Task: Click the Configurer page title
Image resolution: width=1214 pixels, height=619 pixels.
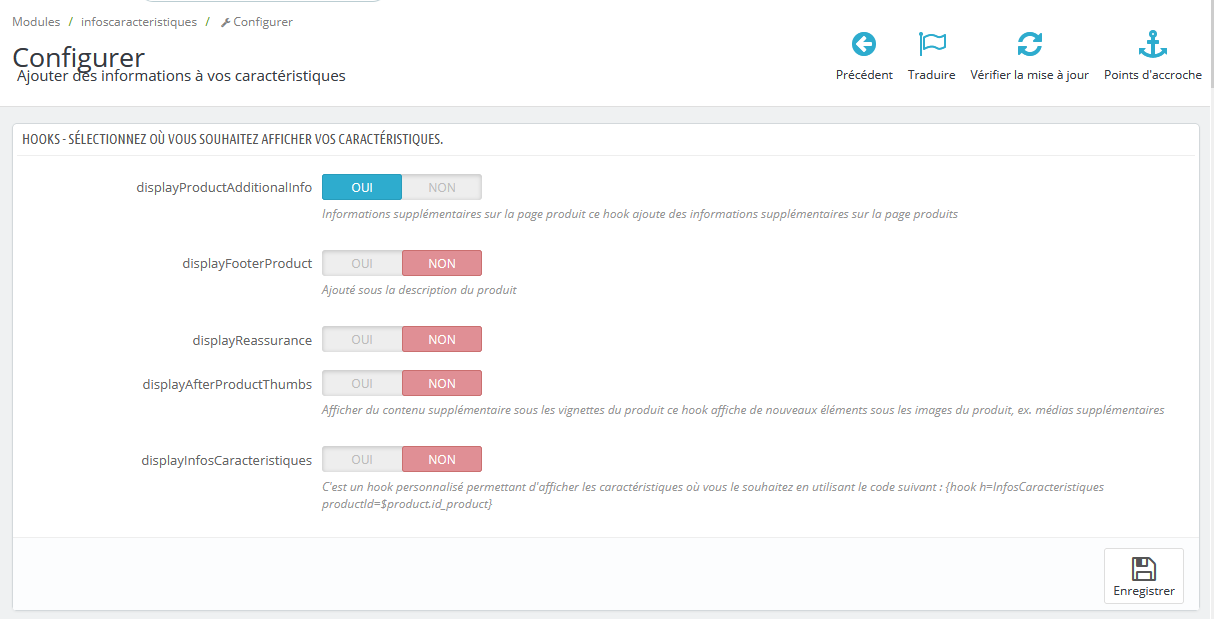Action: point(79,57)
